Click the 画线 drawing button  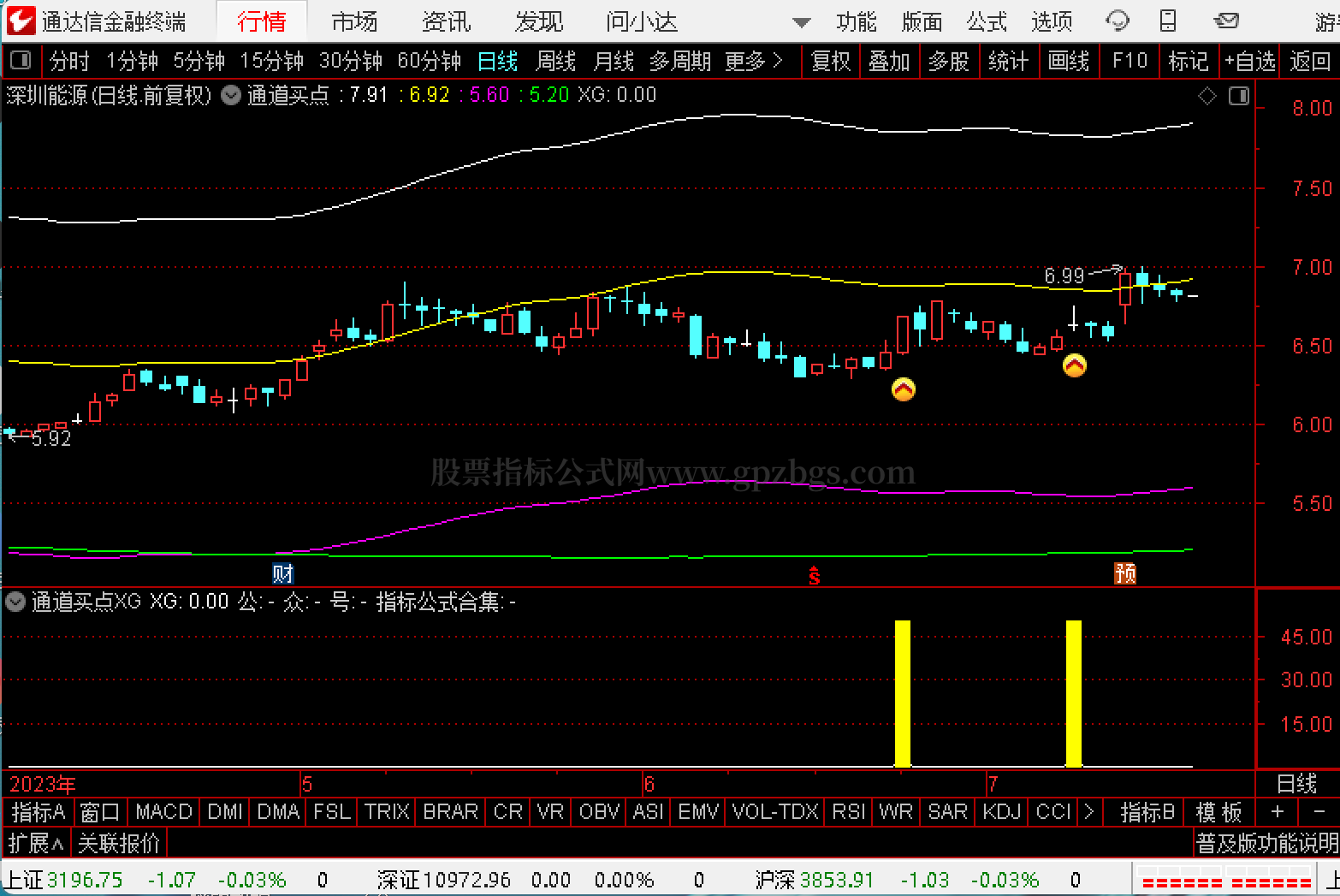[1069, 61]
